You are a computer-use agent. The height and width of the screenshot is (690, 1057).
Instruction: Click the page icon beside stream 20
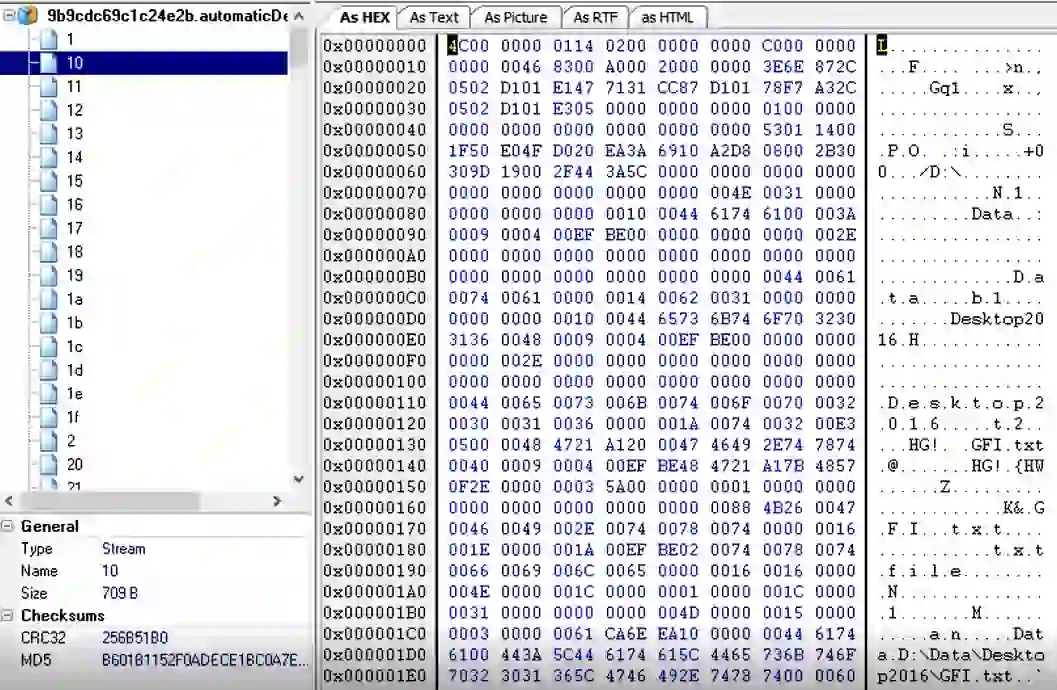click(x=49, y=464)
